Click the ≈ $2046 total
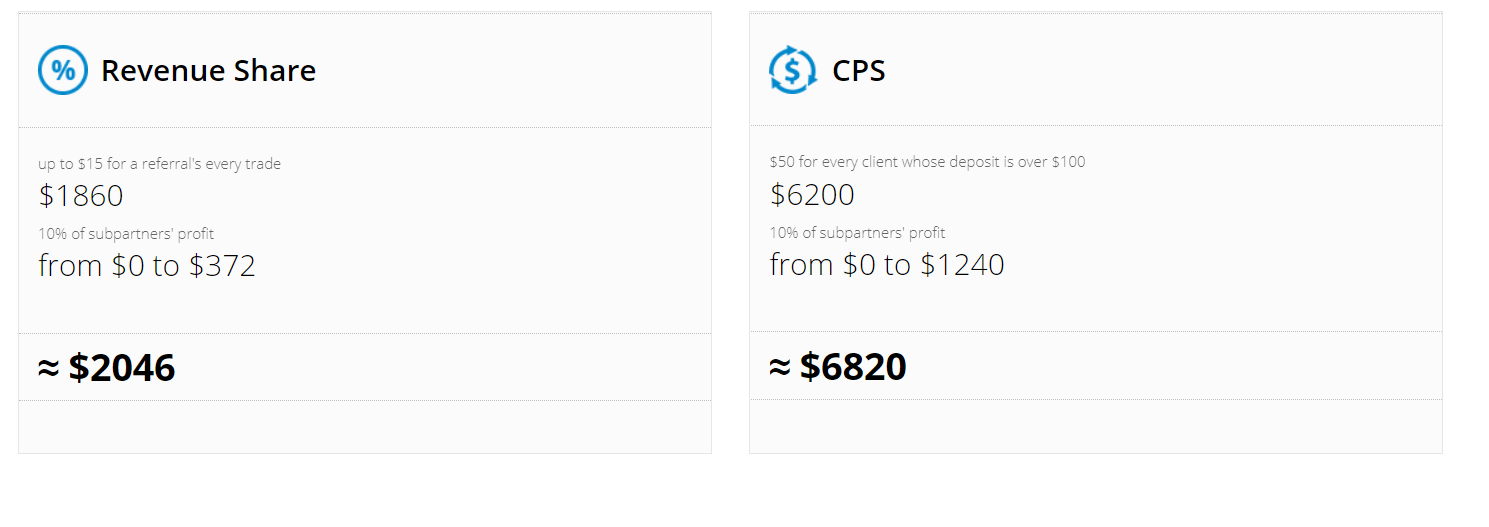1489x527 pixels. (107, 368)
